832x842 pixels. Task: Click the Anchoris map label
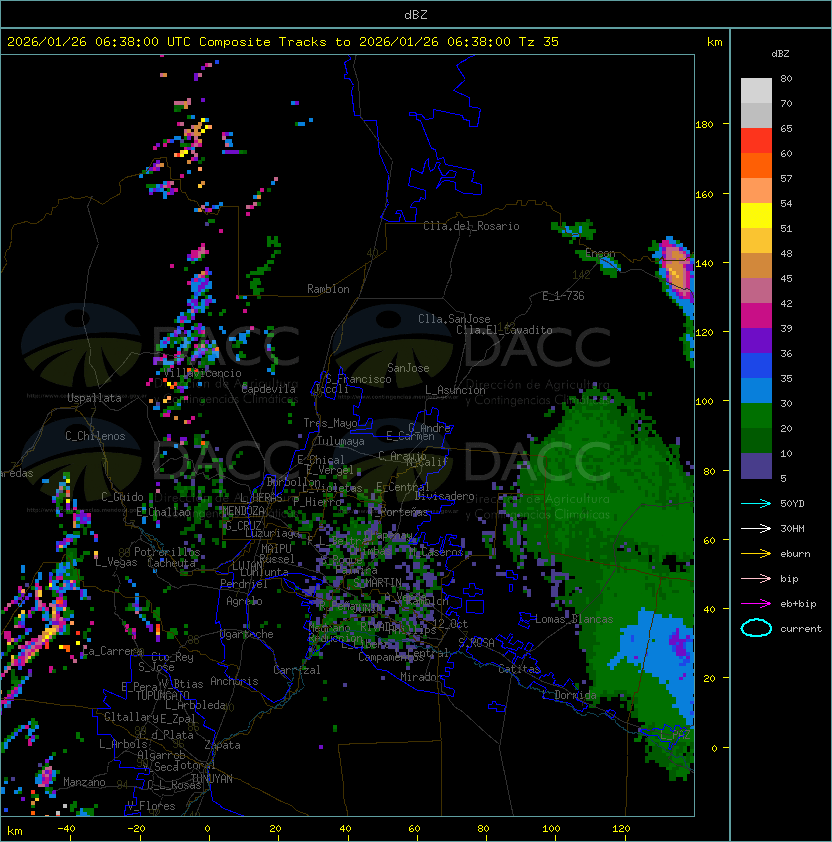click(x=234, y=682)
